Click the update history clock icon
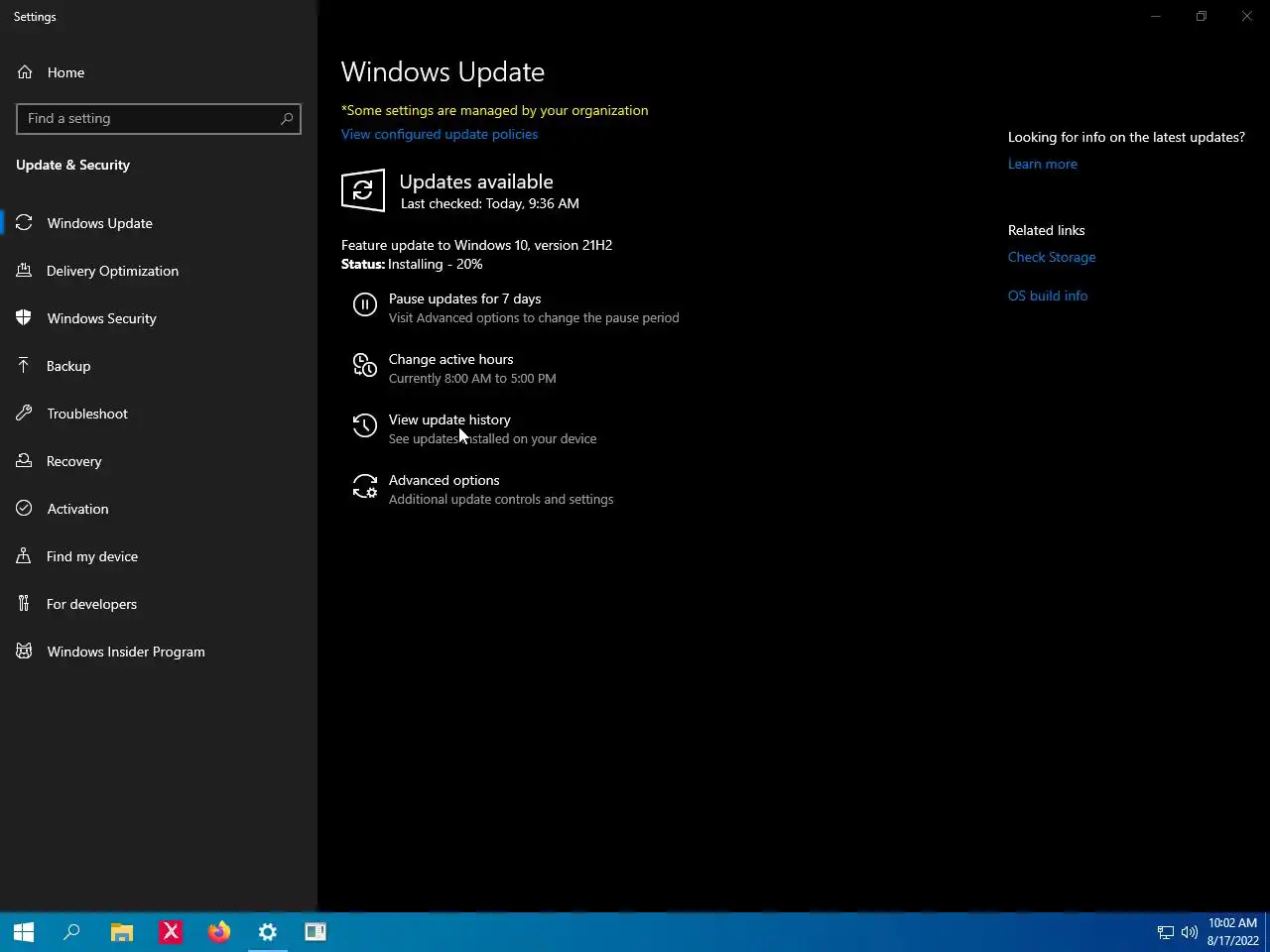 click(x=365, y=426)
